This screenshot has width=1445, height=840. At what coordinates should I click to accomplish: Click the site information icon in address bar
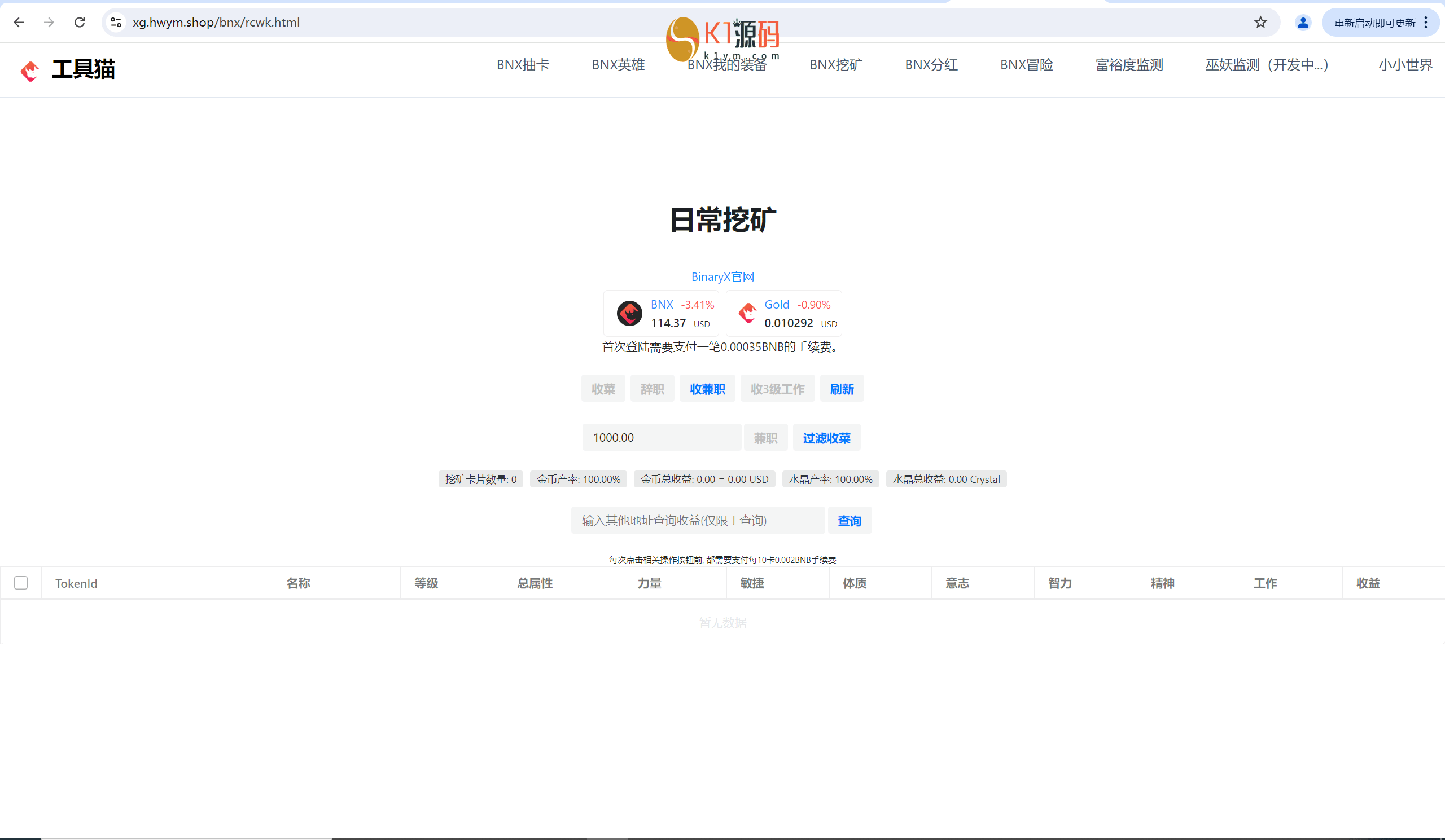click(116, 23)
